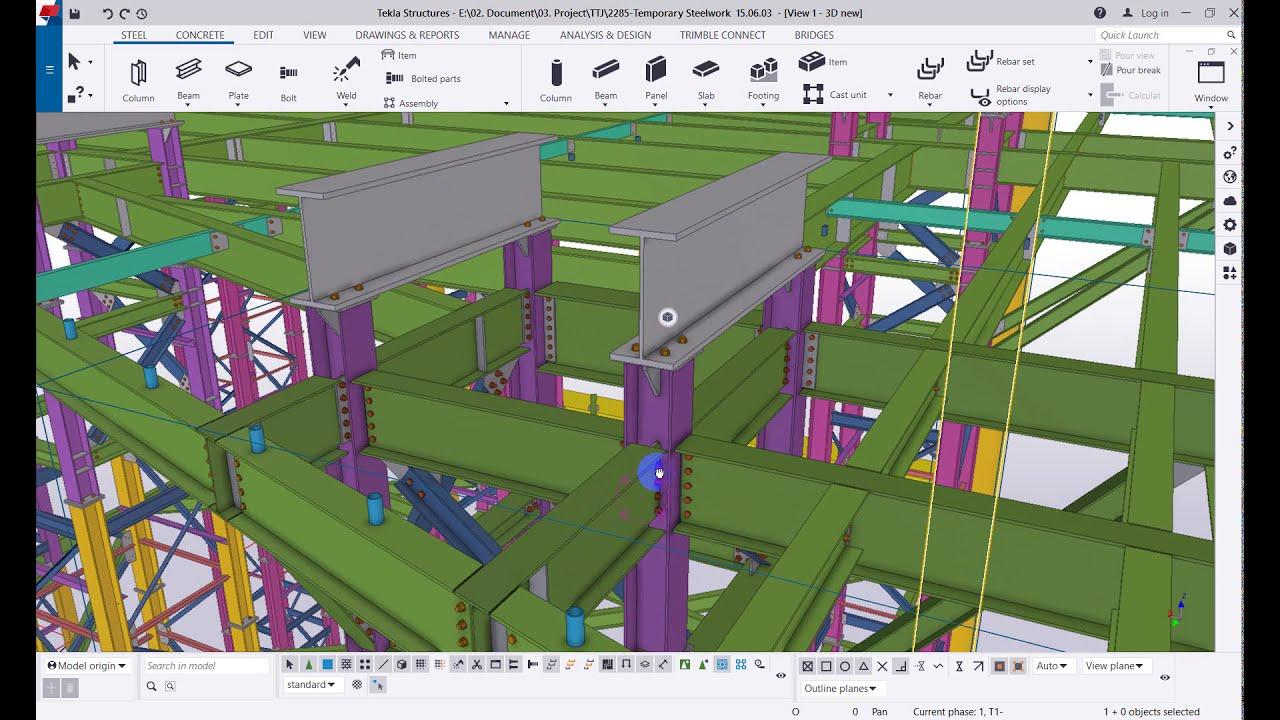Toggle snap to perpendicular points
The height and width of the screenshot is (720, 1280).
(901, 666)
